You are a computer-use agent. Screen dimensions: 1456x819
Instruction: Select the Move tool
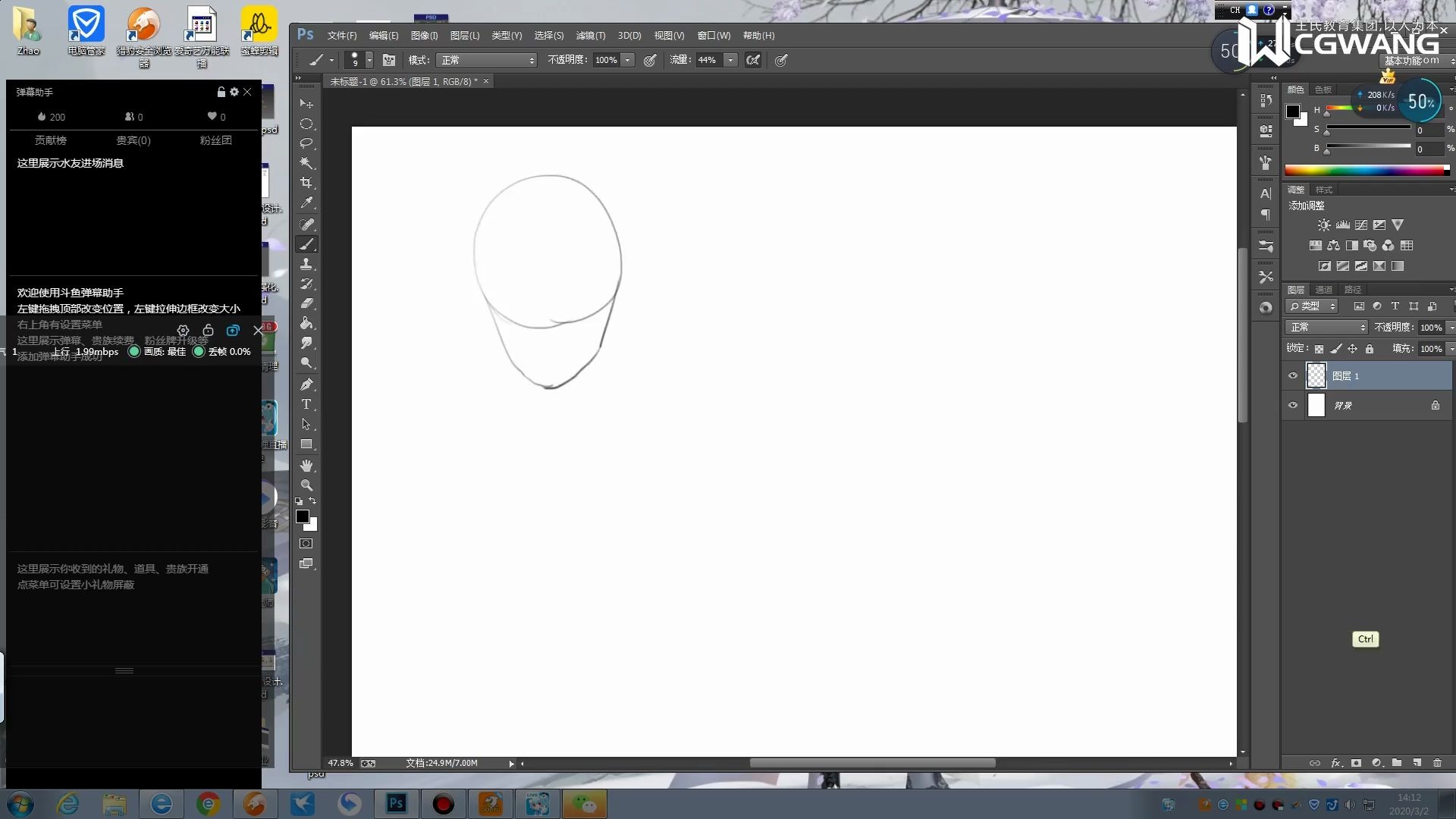[306, 103]
